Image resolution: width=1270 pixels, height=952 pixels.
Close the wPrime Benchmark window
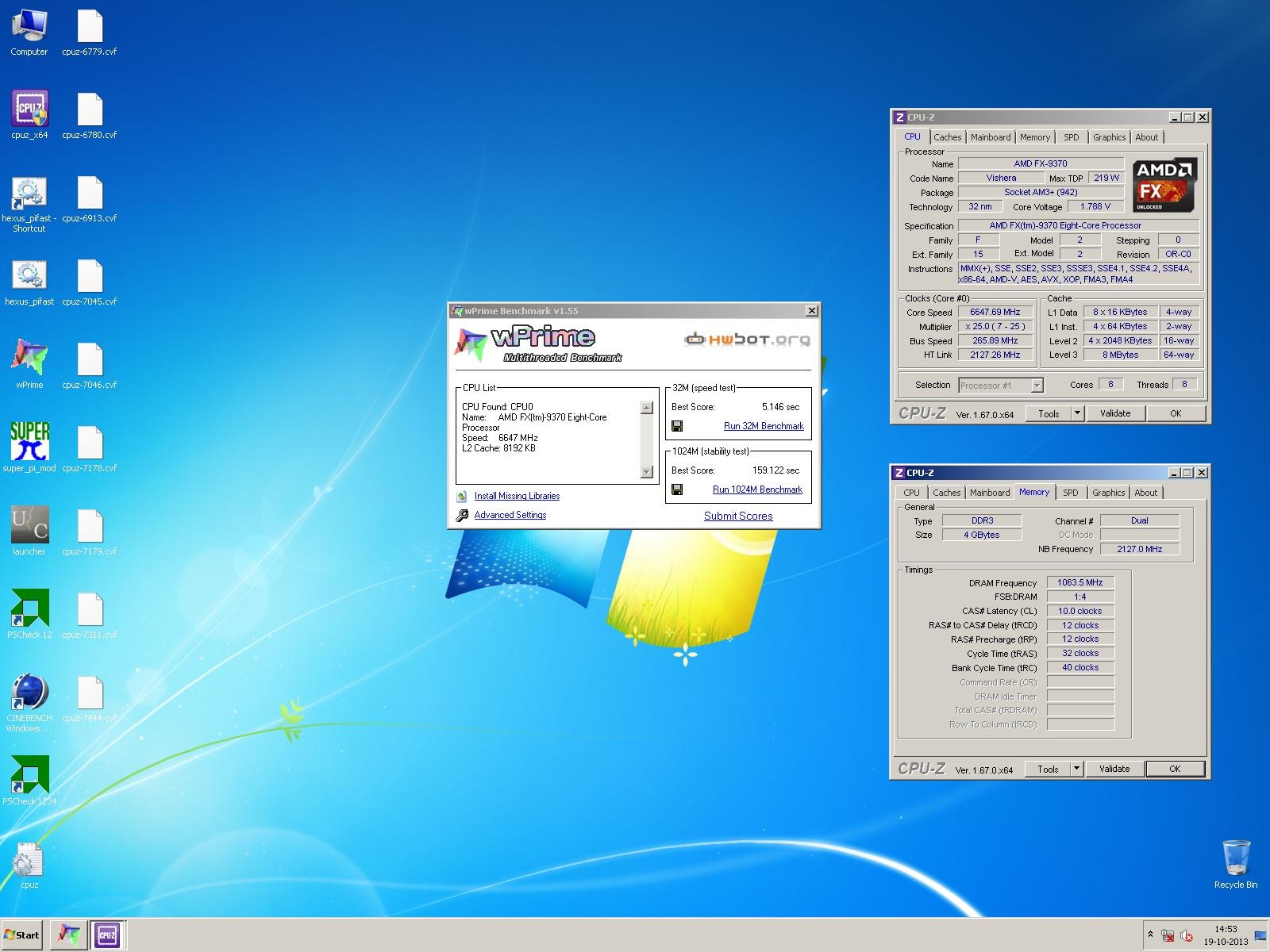811,311
